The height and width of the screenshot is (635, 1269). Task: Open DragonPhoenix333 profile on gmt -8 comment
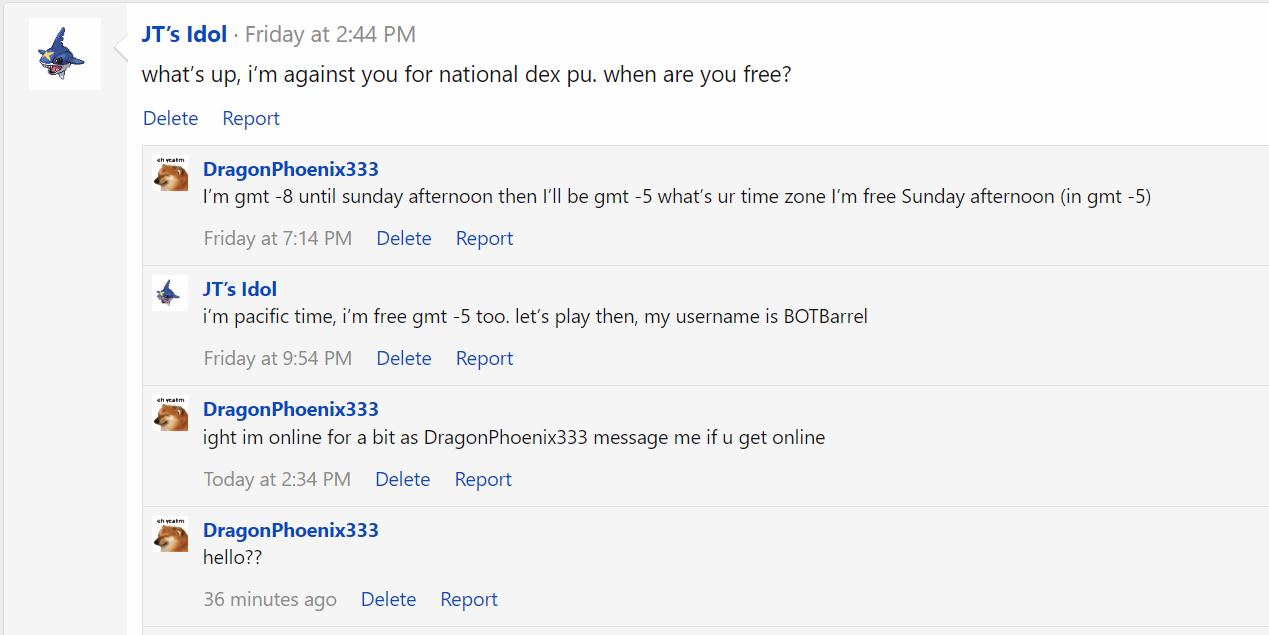tap(291, 169)
